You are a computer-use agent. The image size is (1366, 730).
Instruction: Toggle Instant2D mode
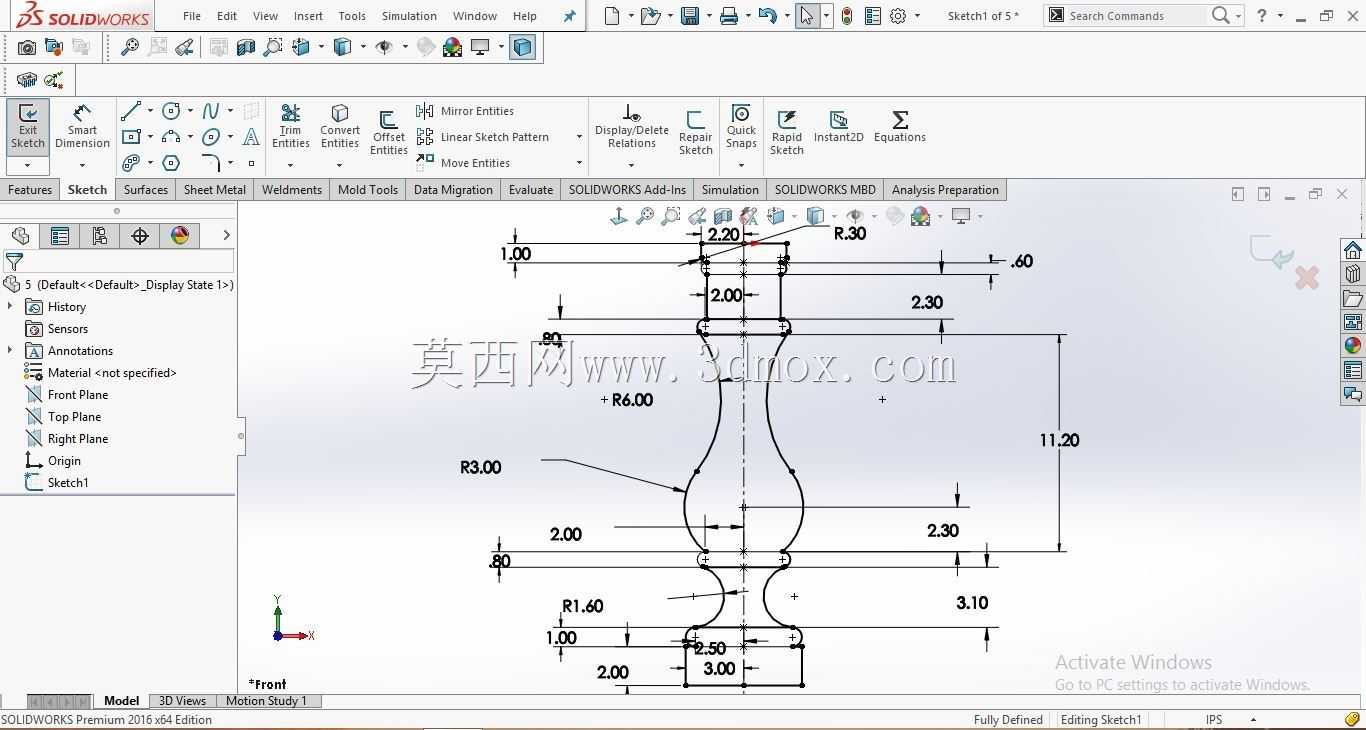tap(838, 126)
